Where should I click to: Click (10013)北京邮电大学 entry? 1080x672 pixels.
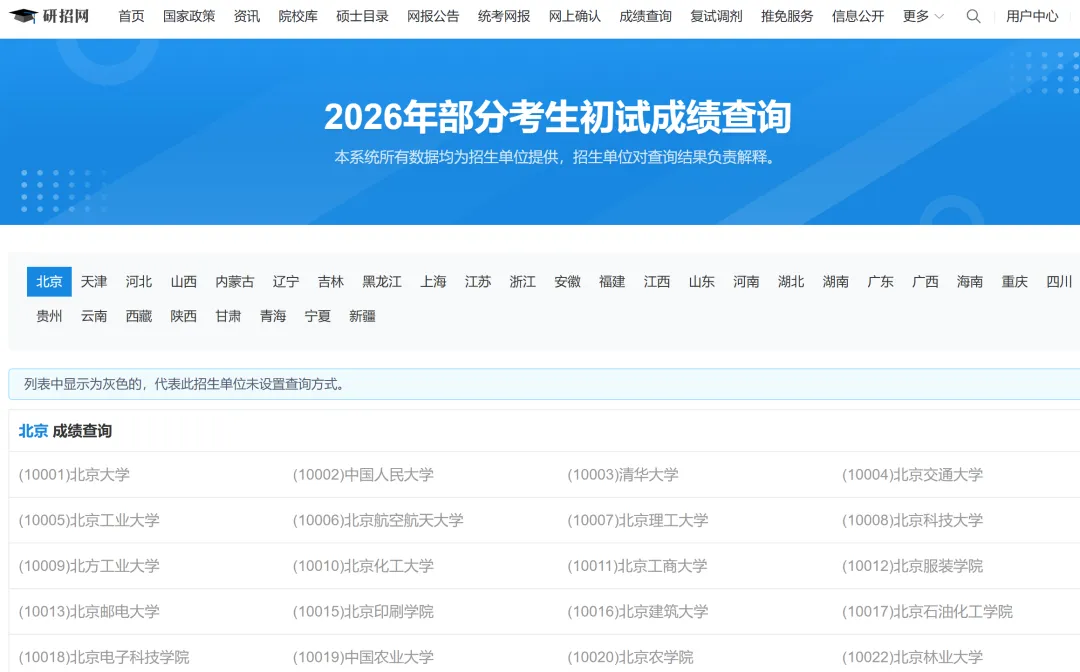tap(89, 611)
